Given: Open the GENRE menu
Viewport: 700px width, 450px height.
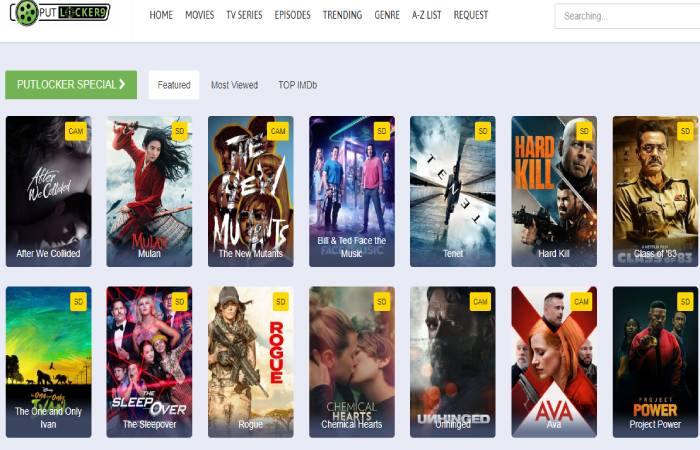Looking at the screenshot, I should coord(387,15).
